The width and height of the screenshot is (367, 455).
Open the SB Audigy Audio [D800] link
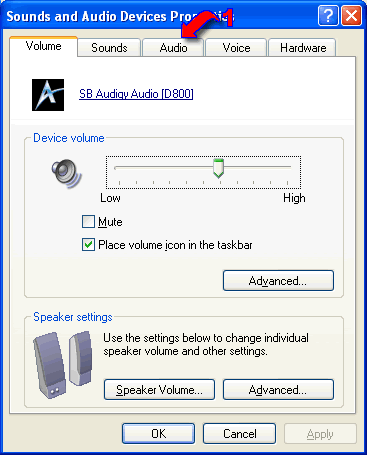pyautogui.click(x=136, y=94)
